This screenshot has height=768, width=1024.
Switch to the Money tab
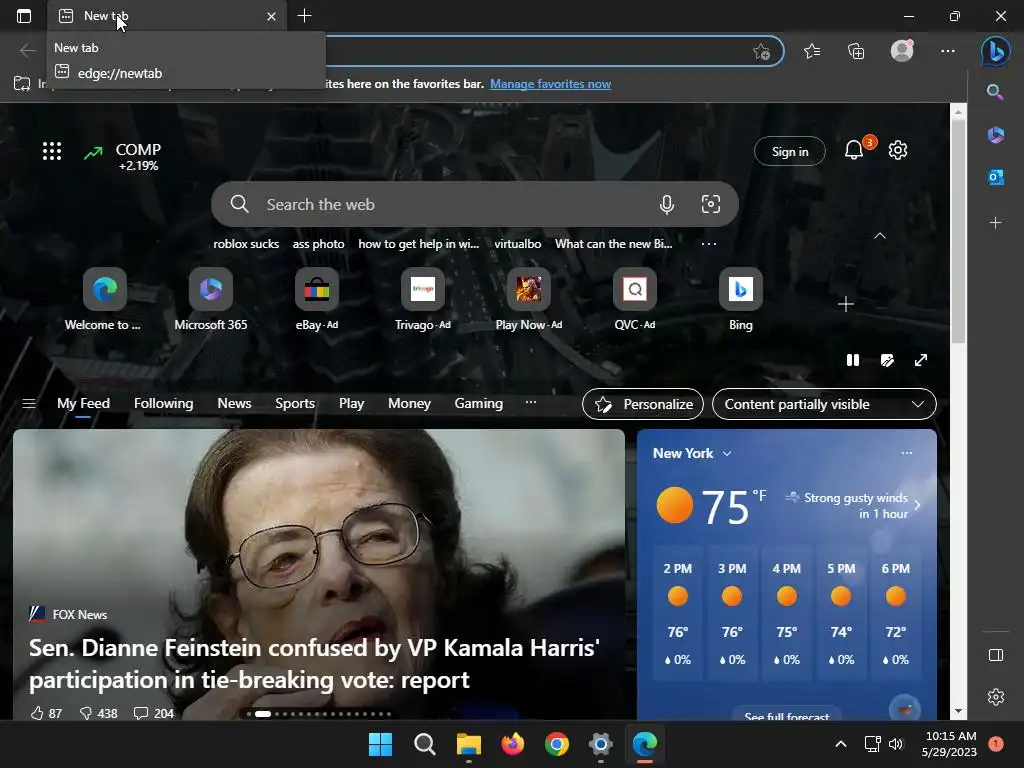click(409, 404)
